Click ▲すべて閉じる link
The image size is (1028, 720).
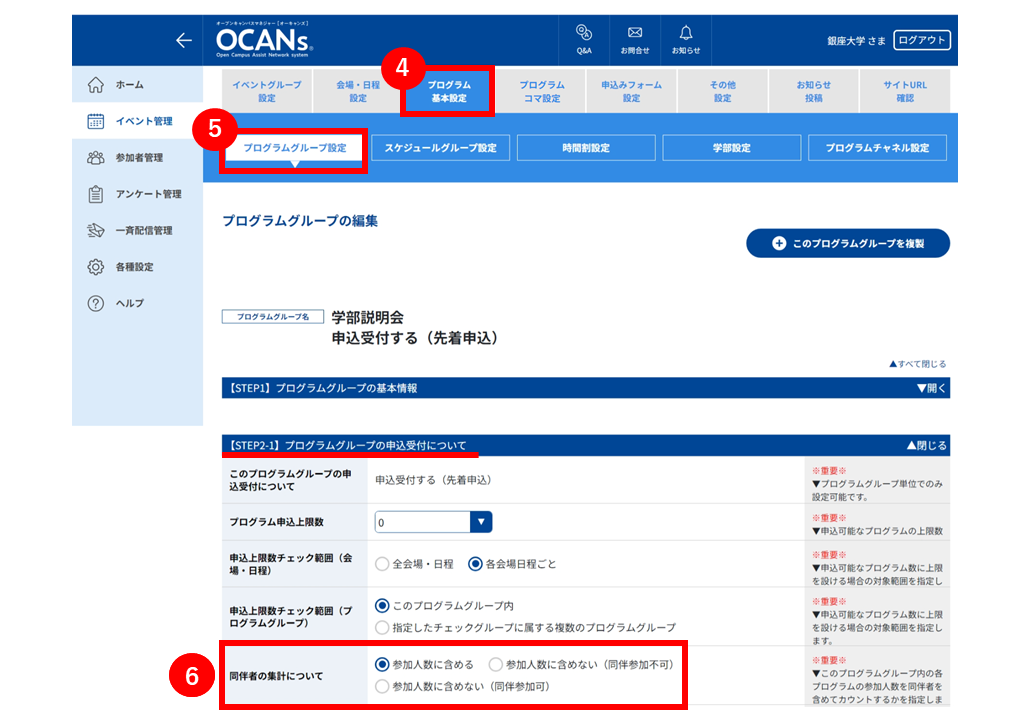point(917,364)
